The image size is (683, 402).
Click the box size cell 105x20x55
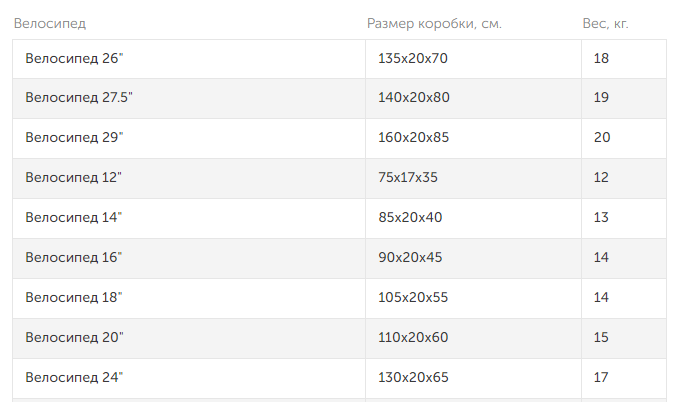[413, 297]
